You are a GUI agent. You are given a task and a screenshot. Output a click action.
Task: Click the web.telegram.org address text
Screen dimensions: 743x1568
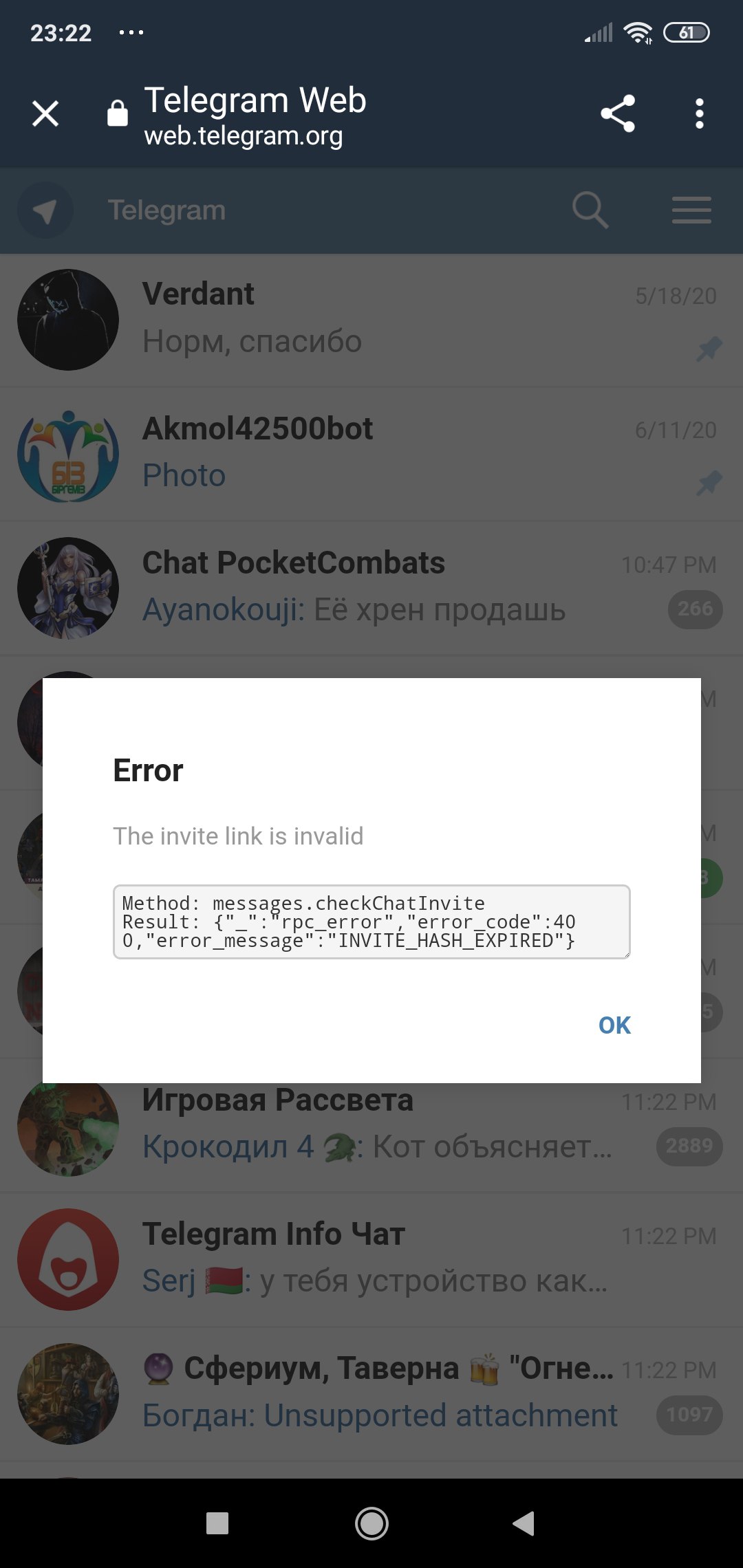[243, 136]
